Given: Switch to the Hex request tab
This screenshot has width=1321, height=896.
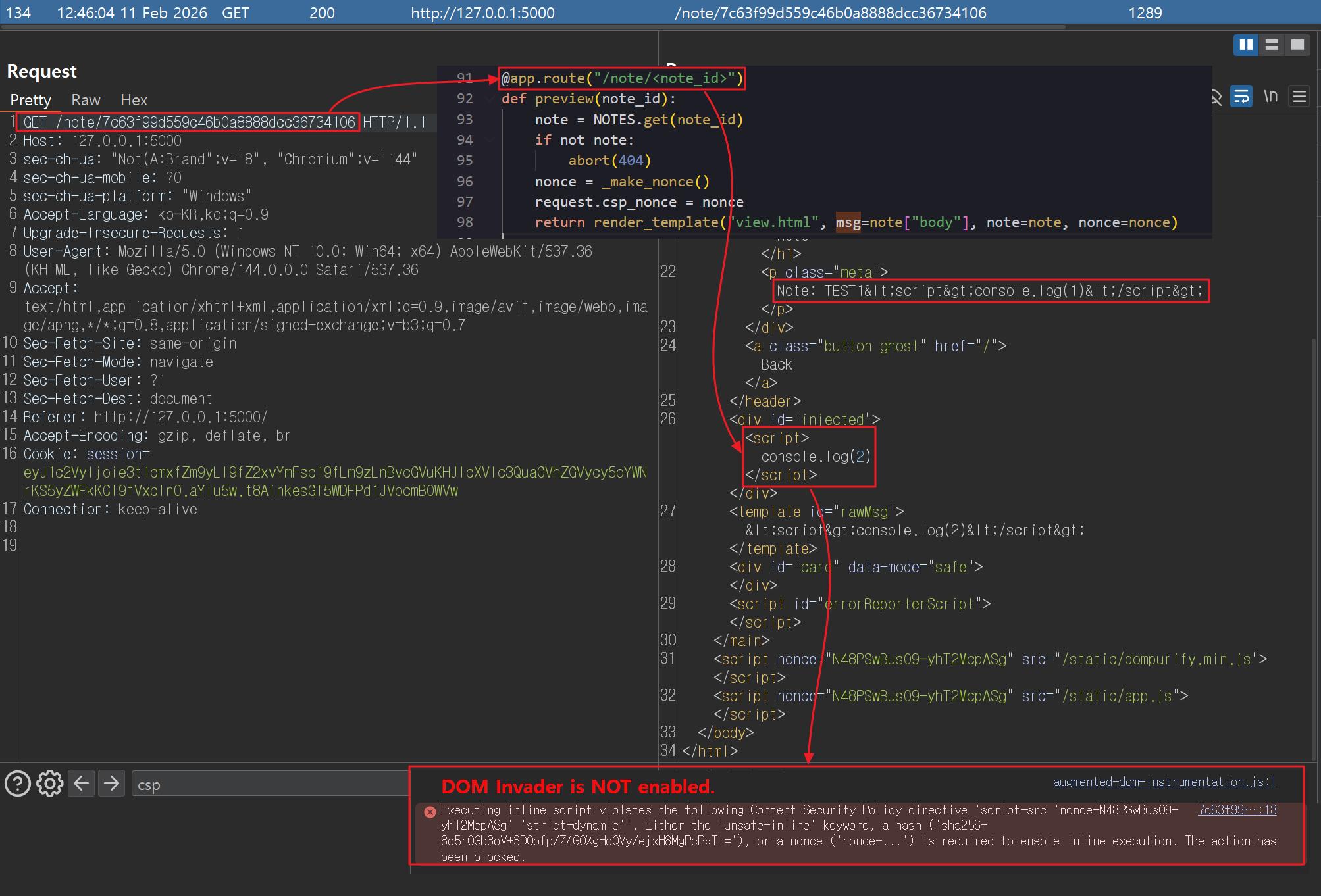Looking at the screenshot, I should pos(134,100).
